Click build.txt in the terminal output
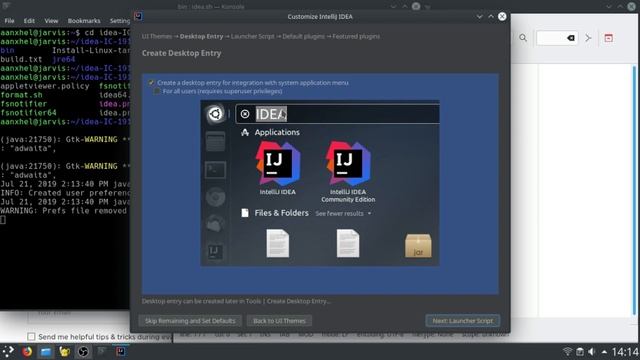The height and width of the screenshot is (360, 640). click(x=21, y=59)
